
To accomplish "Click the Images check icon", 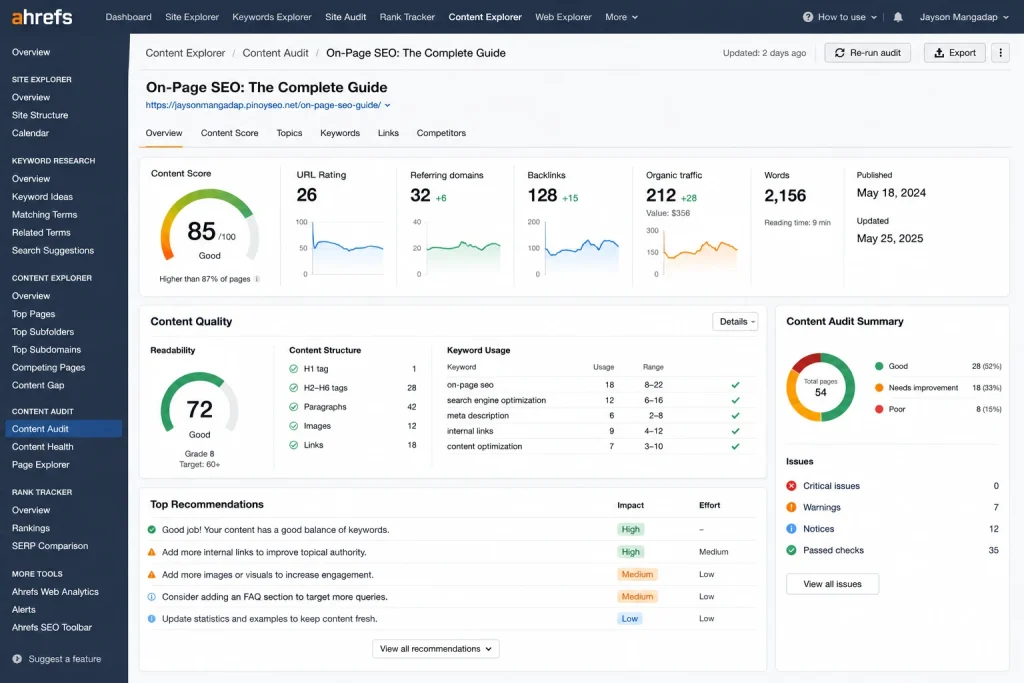I will click(x=293, y=426).
